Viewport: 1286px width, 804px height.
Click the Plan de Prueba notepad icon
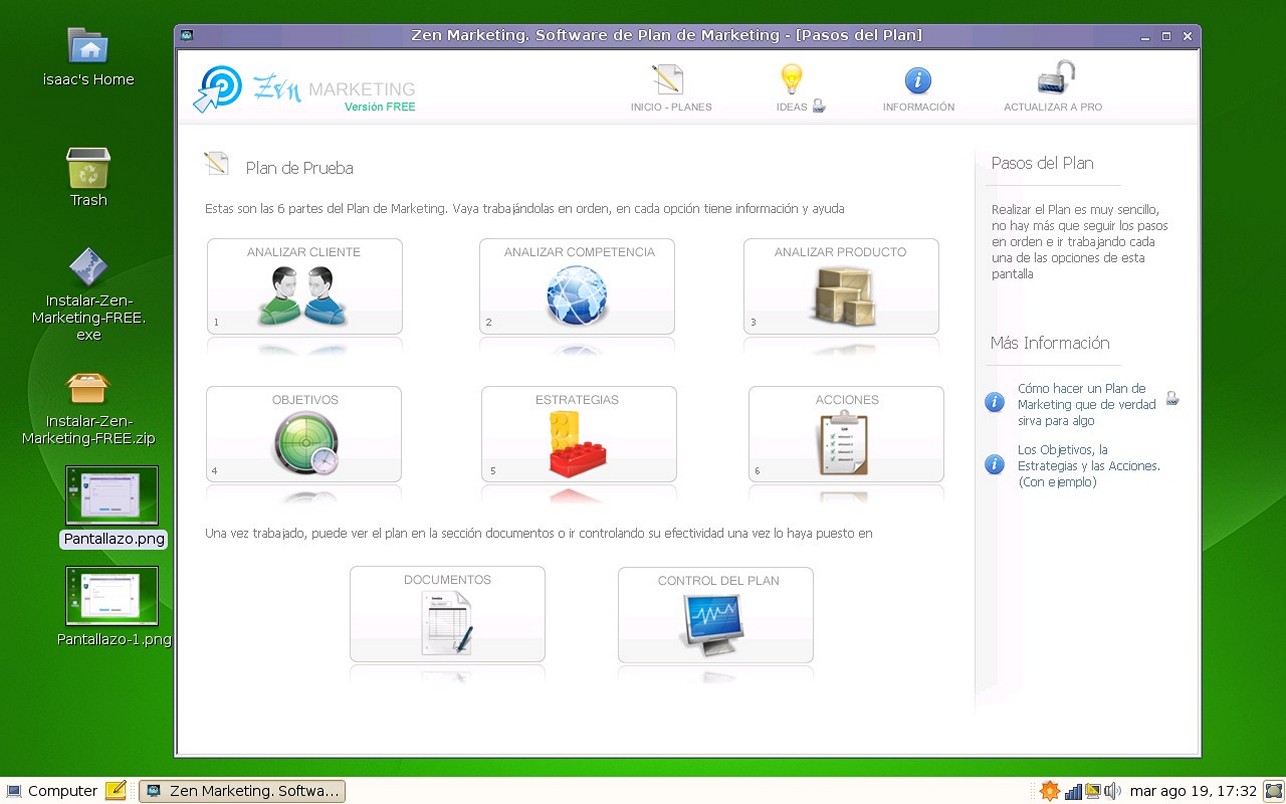coord(217,164)
